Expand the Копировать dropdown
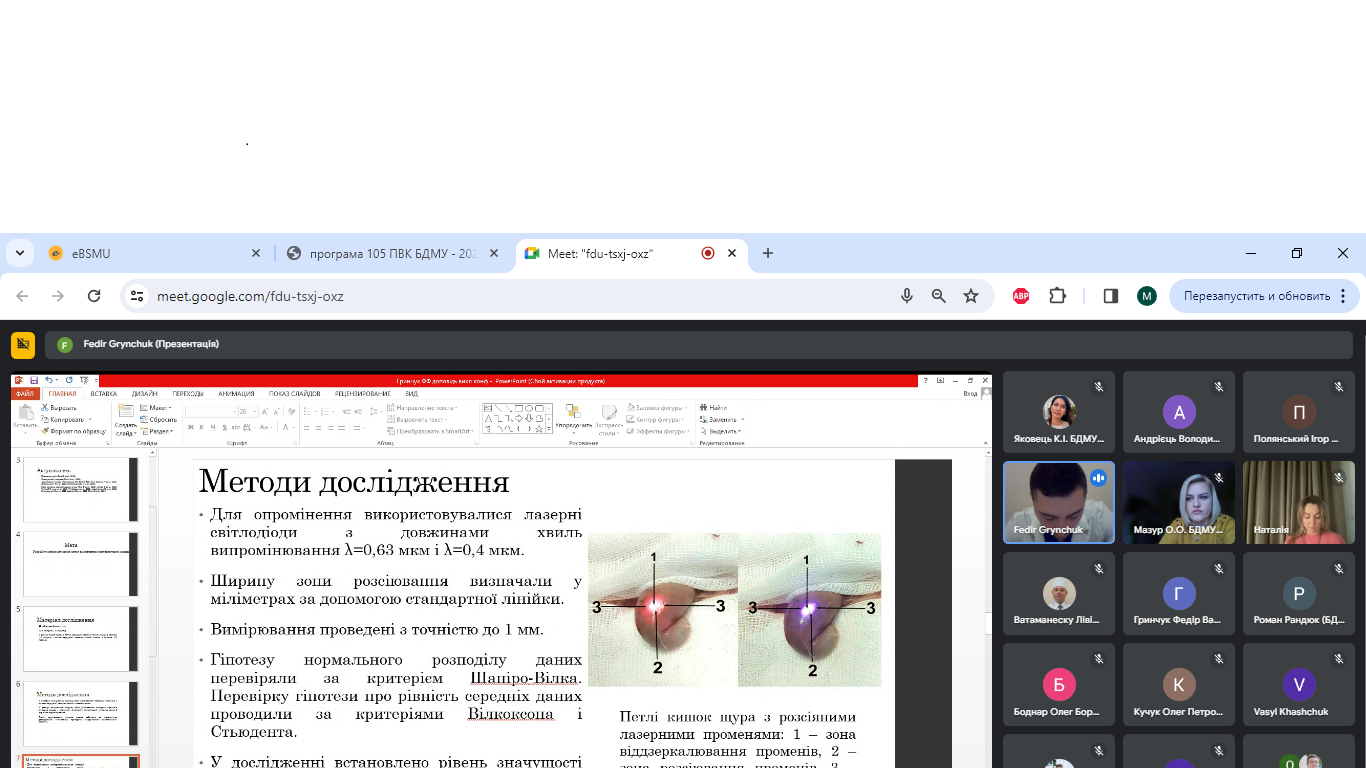 (90, 420)
